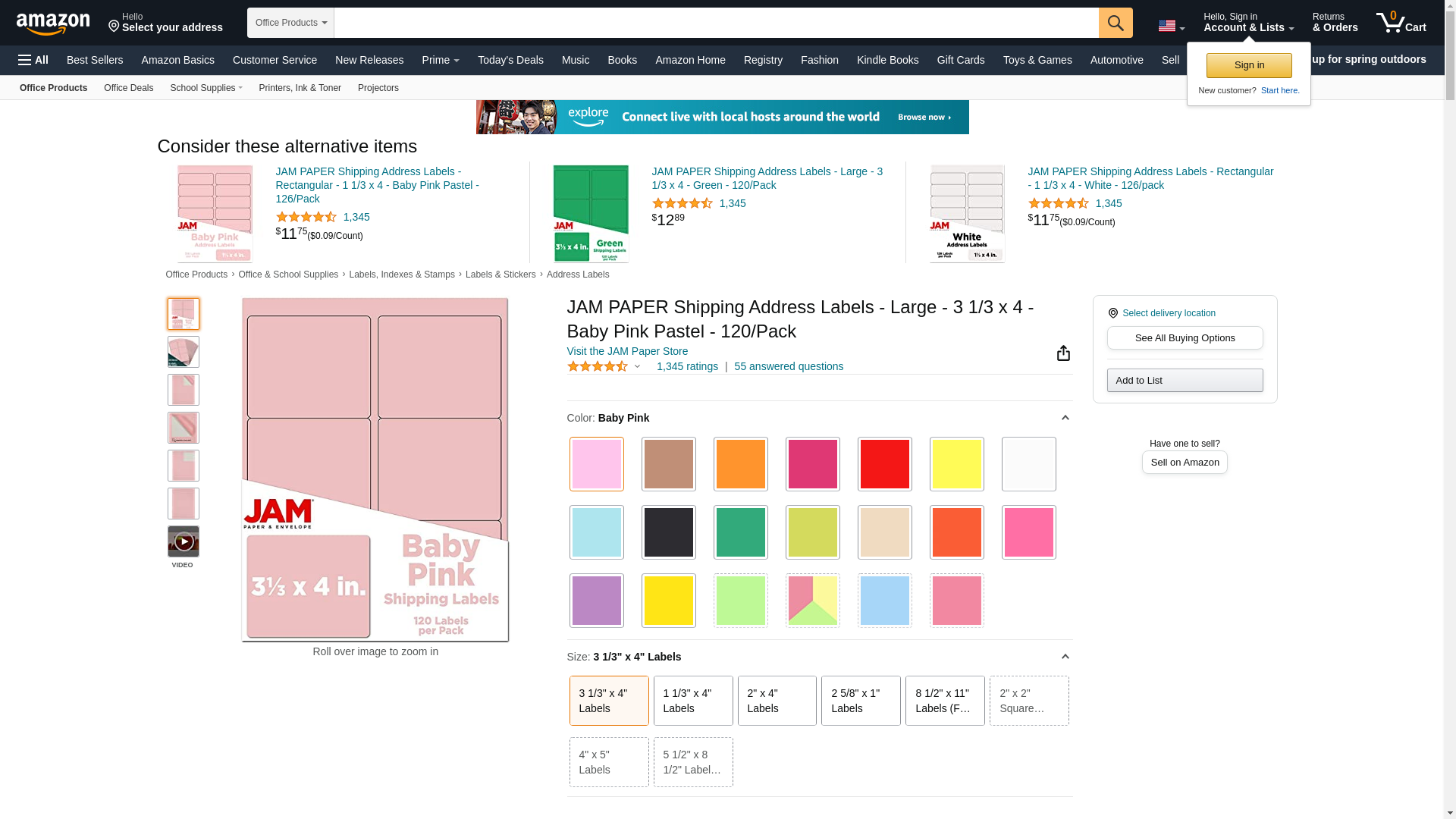Image resolution: width=1456 pixels, height=819 pixels.
Task: Select the 1 1/3" x 4" Labels size
Action: pos(692,701)
